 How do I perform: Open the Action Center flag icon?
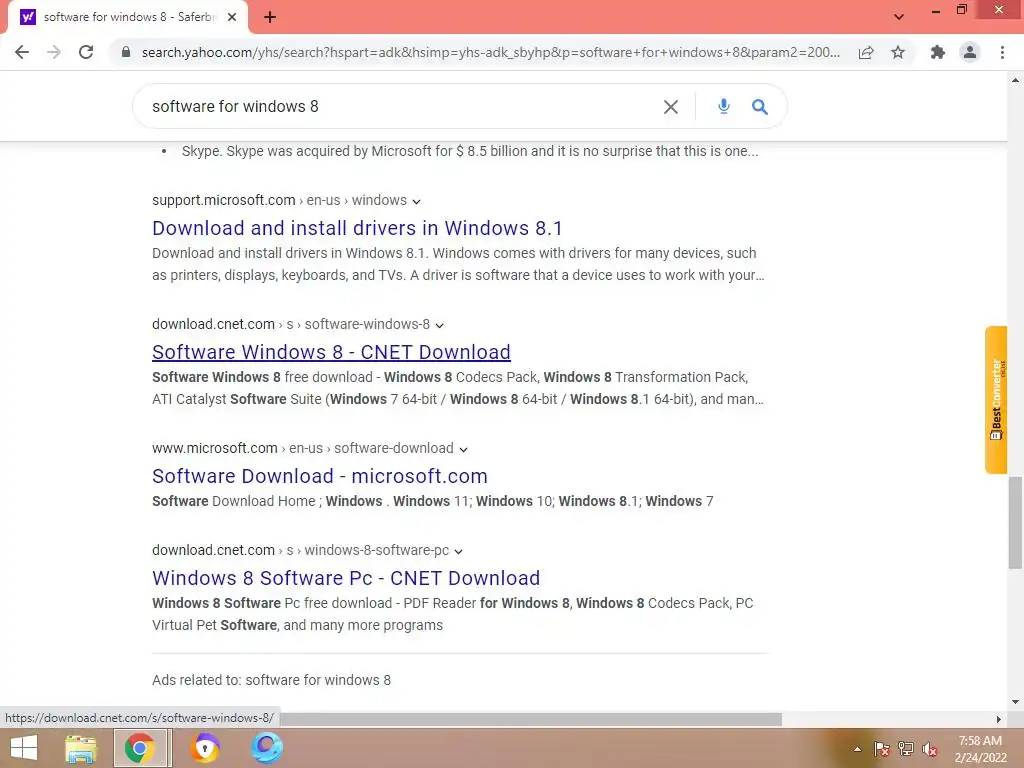pyautogui.click(x=882, y=749)
